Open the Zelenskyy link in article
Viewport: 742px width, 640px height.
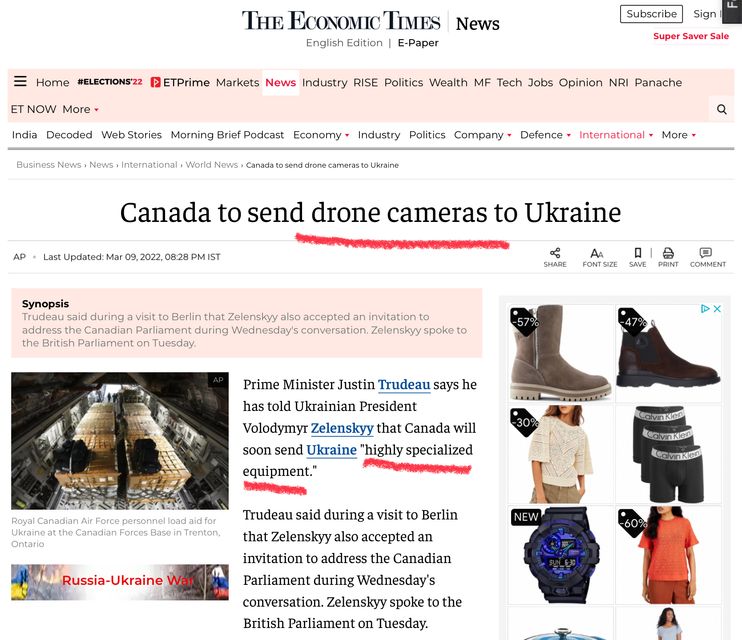click(x=342, y=428)
